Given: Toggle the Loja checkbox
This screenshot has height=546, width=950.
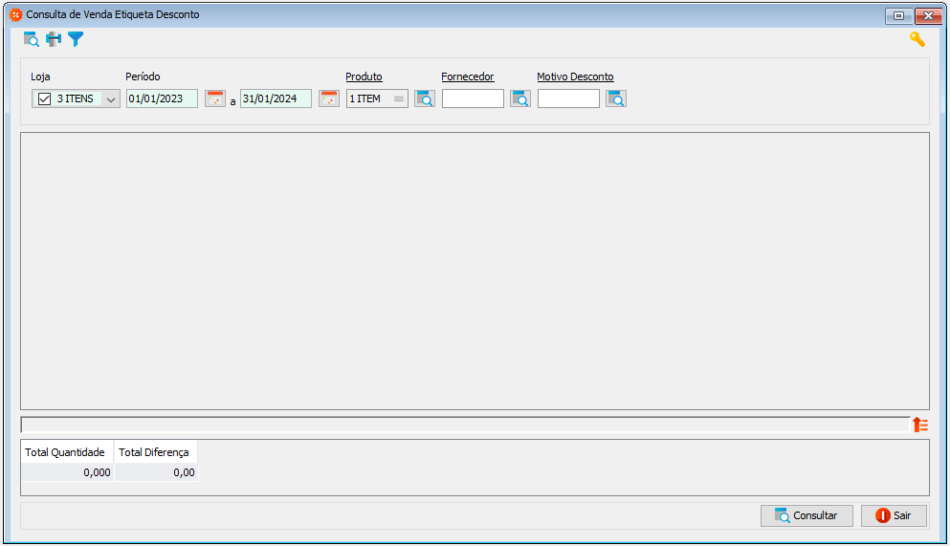Looking at the screenshot, I should [44, 99].
